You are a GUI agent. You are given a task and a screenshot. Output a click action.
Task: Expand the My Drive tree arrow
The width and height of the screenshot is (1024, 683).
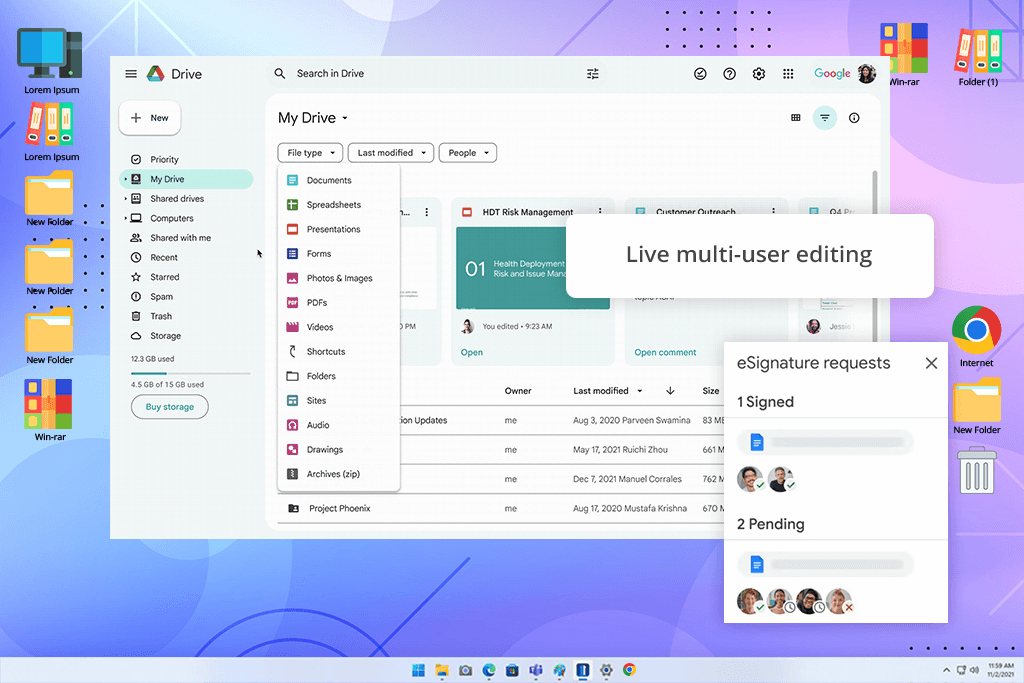(x=125, y=179)
